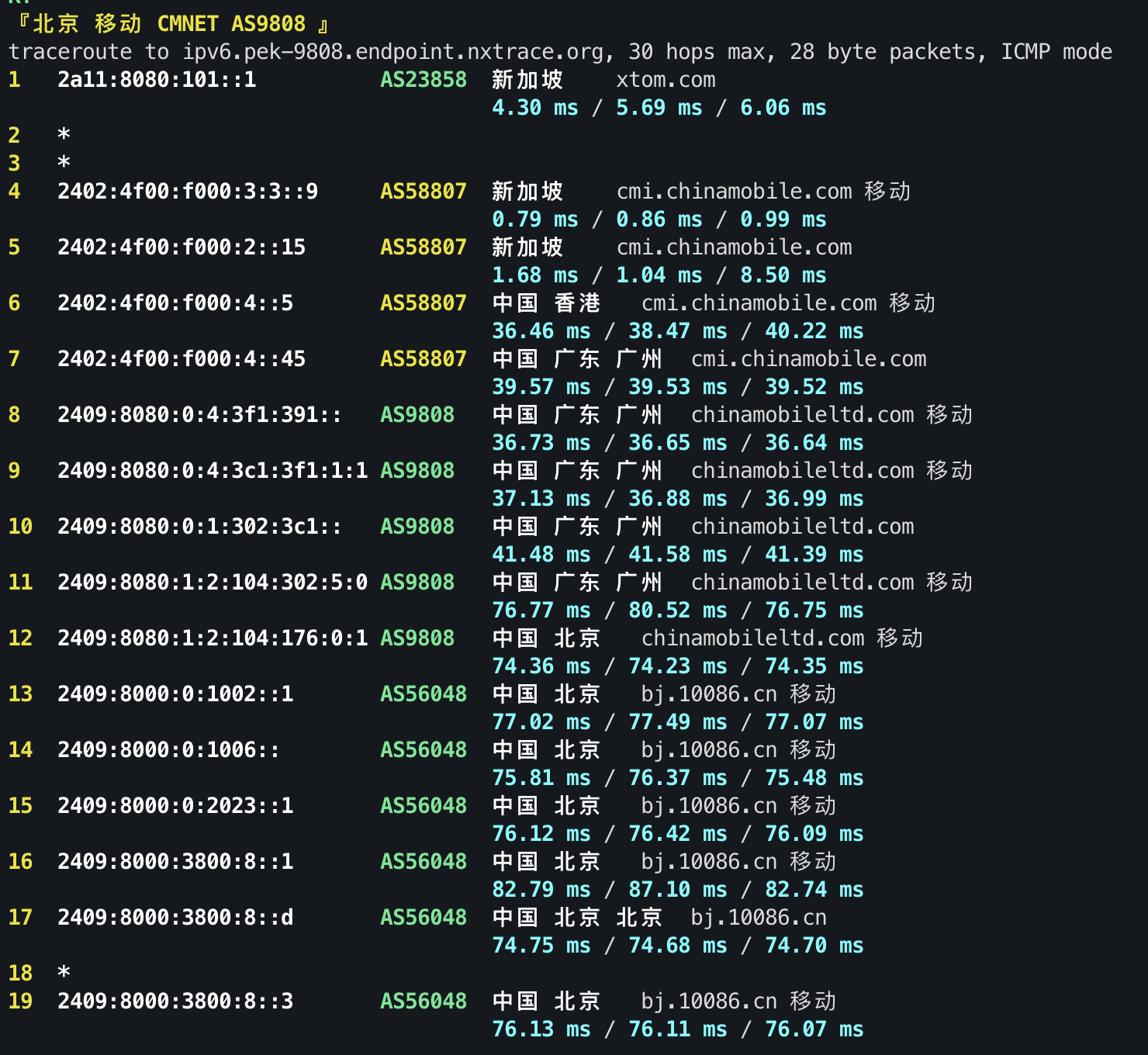The image size is (1148, 1055).
Task: Click 中国 北京 北京 location on hop 17
Action: tap(578, 918)
